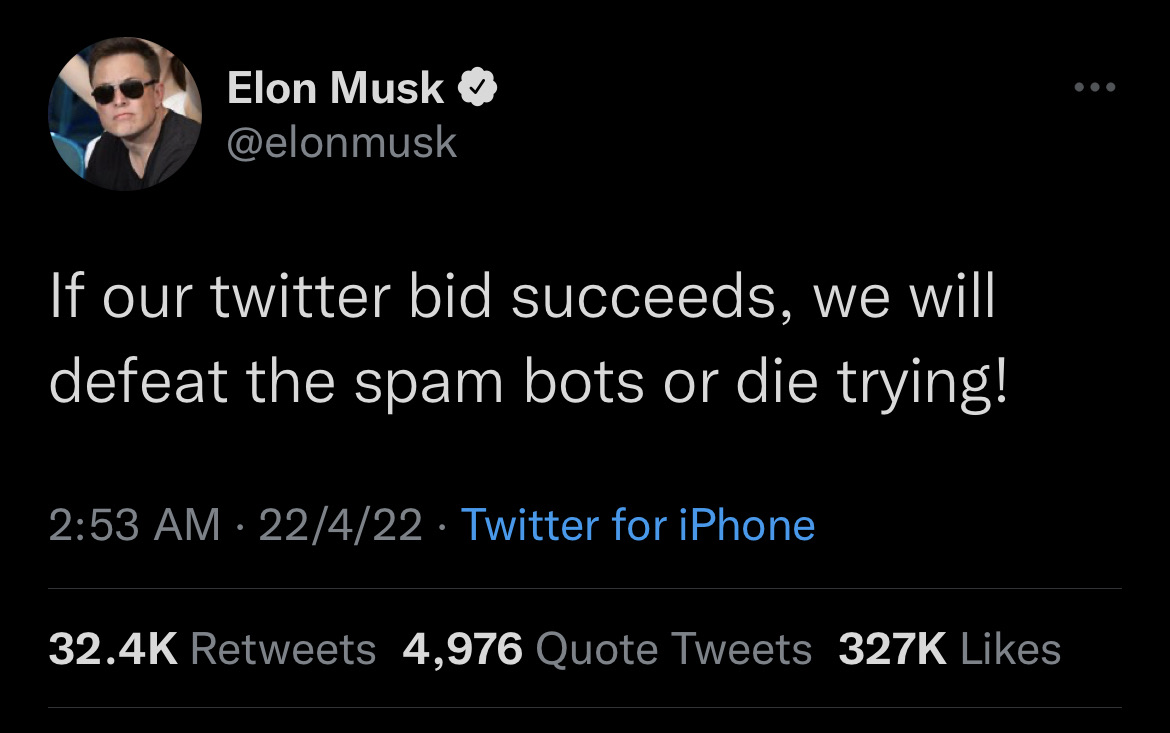
Task: Open the Quote Tweets label
Action: [674, 650]
